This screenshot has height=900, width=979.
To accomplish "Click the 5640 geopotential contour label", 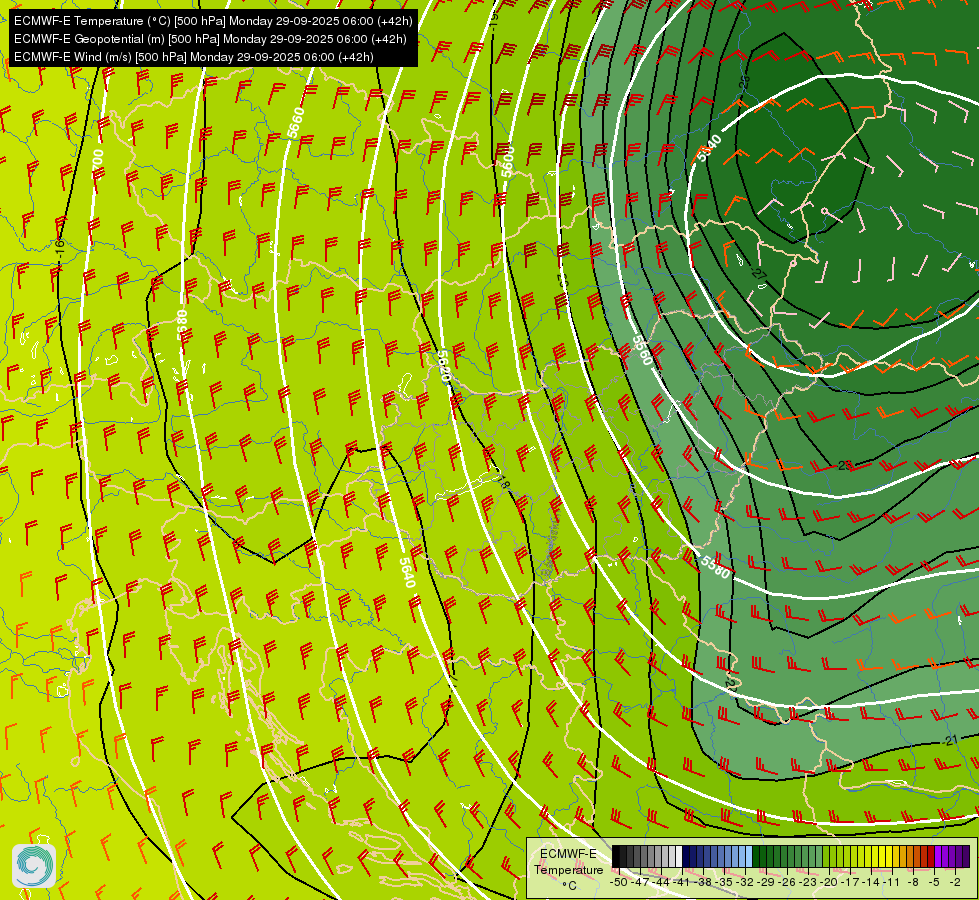I will coord(407,573).
